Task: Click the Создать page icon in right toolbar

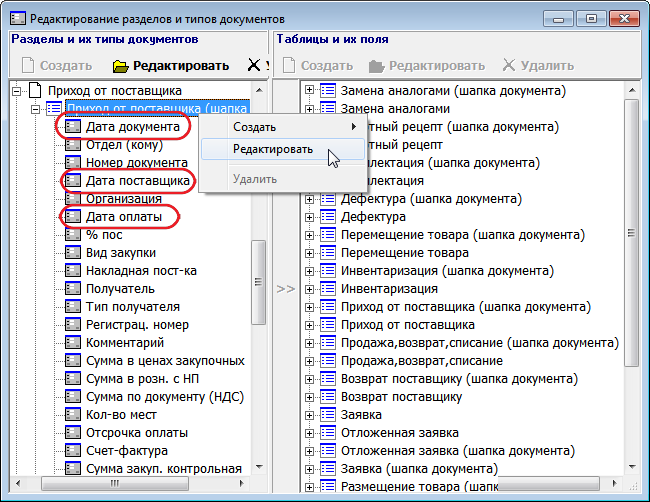Action: (x=289, y=65)
